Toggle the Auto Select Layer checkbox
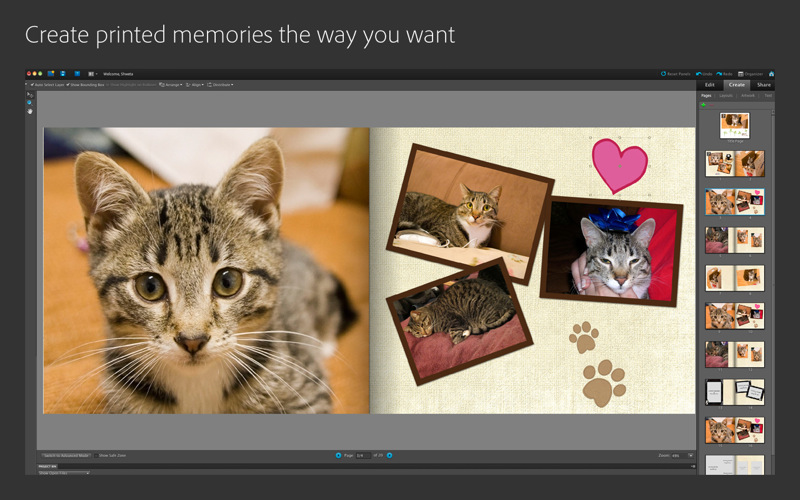The image size is (800, 500). point(30,85)
